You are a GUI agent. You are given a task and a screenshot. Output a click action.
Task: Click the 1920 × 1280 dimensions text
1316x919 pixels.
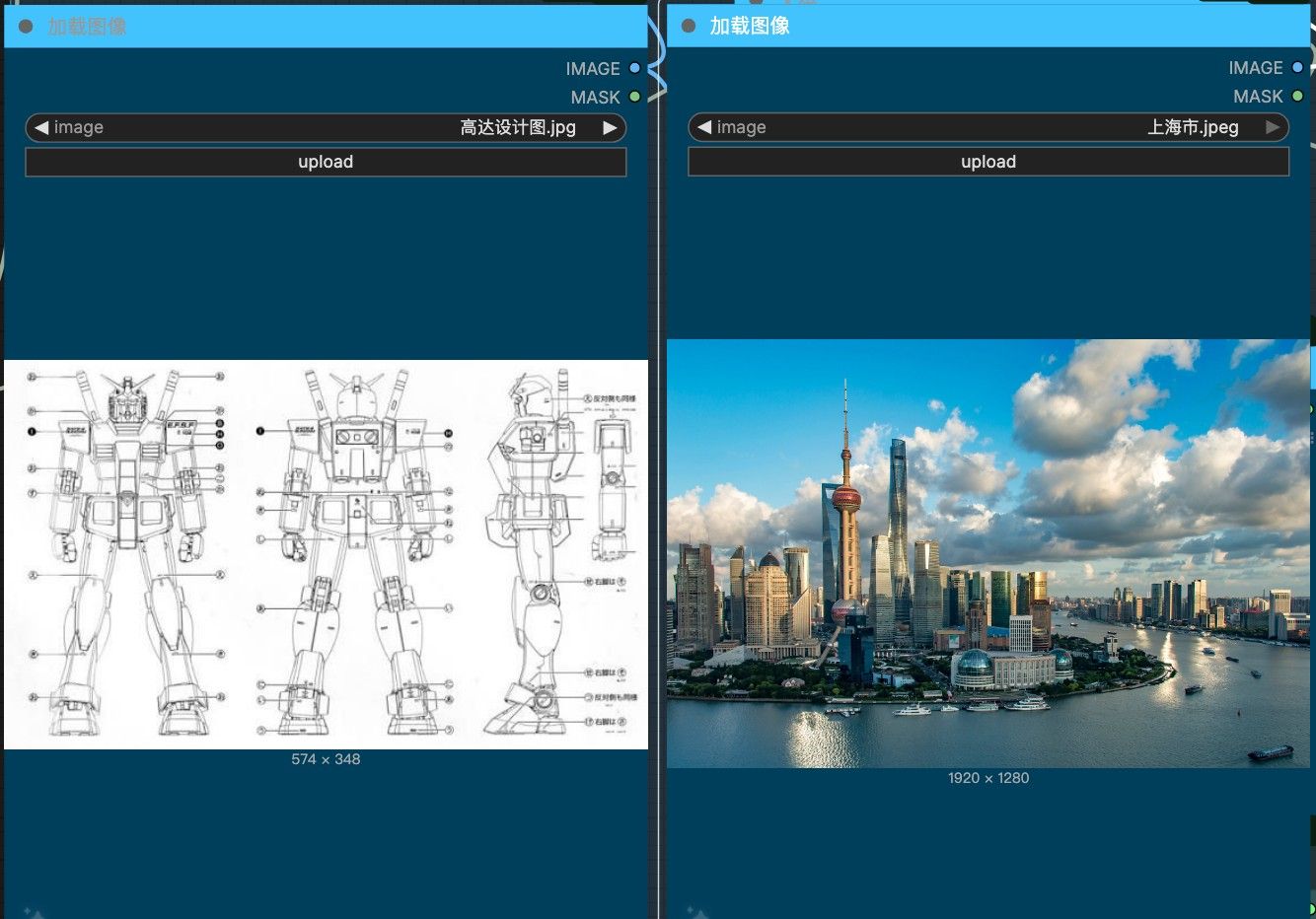988,778
